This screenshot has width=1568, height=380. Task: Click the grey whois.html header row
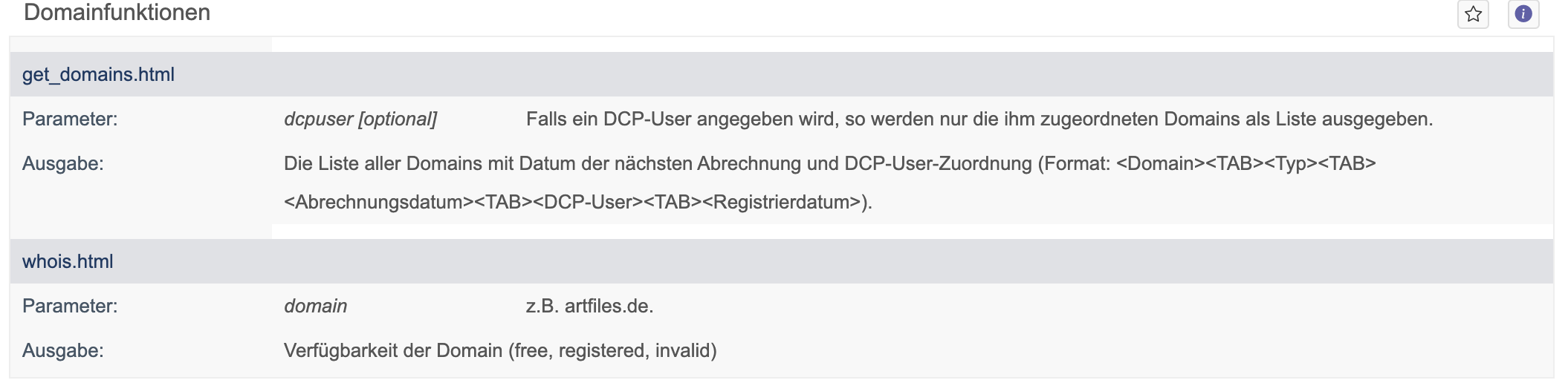pos(781,261)
